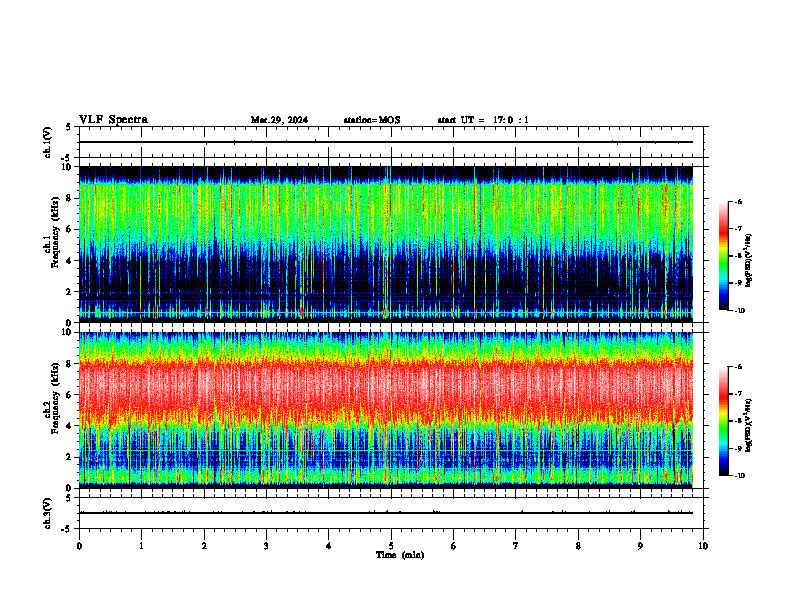The image size is (792, 612).
Task: Click the time axis tick label 10
Action: pos(703,546)
